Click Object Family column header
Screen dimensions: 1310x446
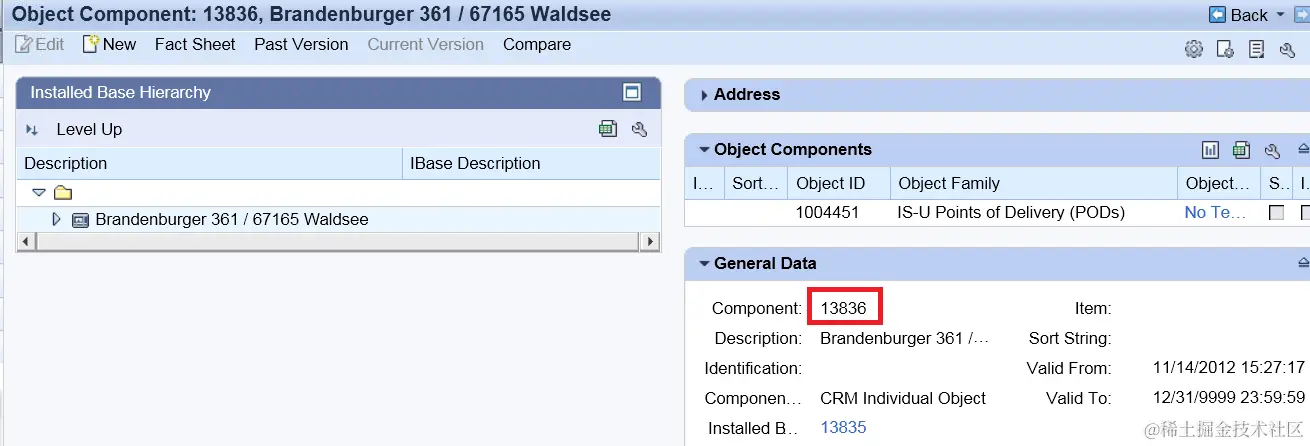tap(1034, 183)
